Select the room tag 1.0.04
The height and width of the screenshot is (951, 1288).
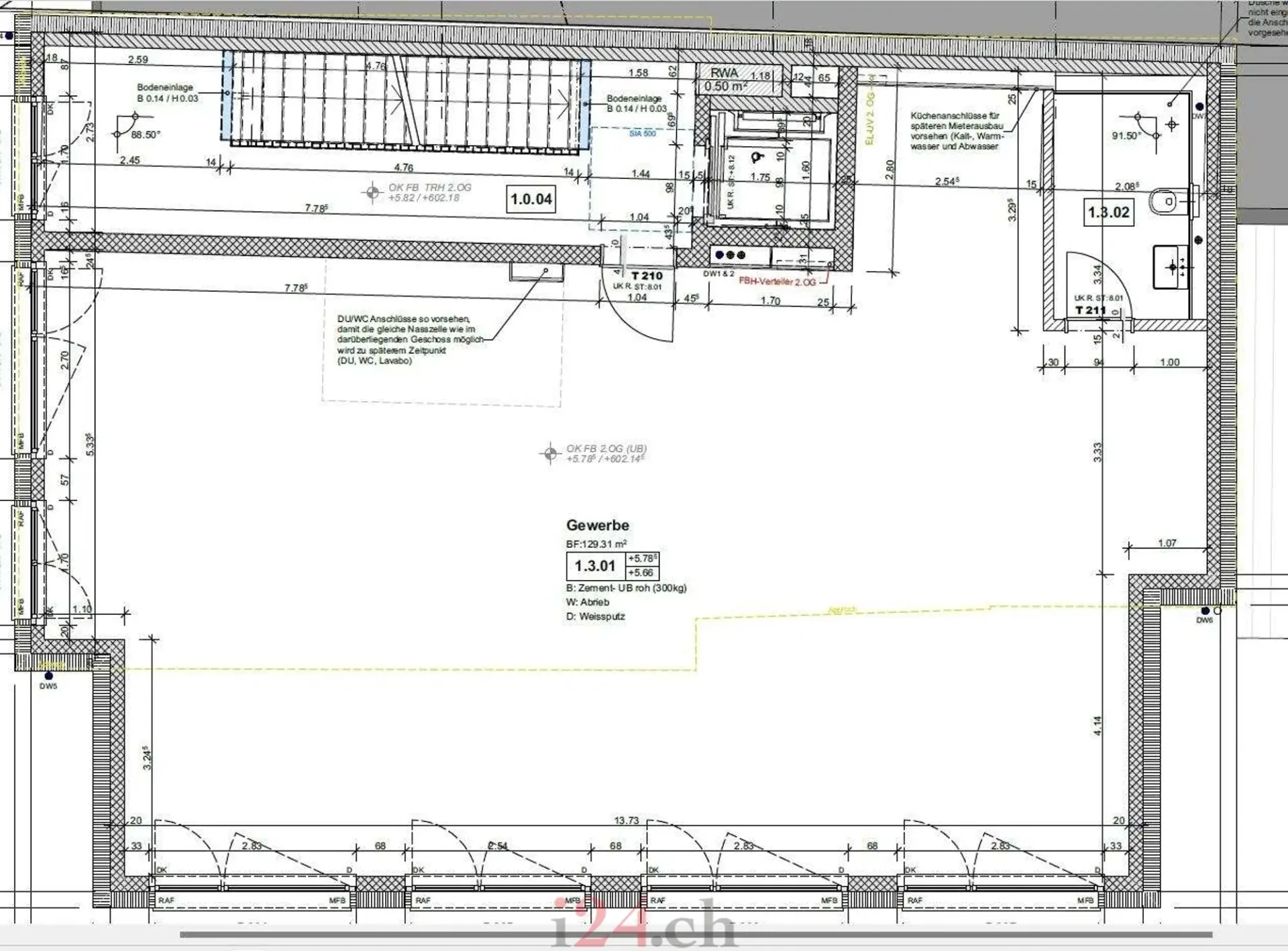pos(531,199)
